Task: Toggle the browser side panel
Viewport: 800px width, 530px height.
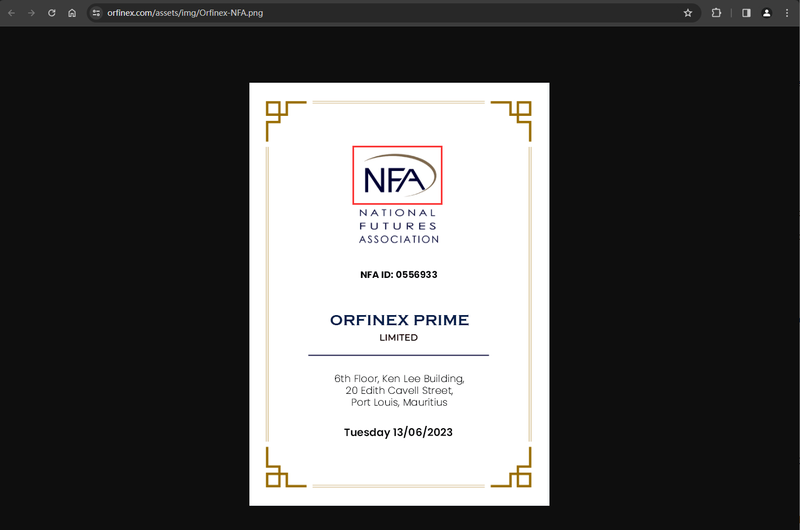Action: click(746, 13)
